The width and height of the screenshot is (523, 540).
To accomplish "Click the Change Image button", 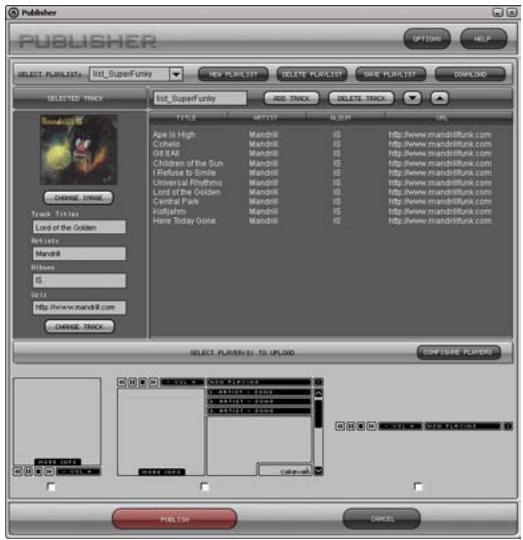I will [x=79, y=198].
